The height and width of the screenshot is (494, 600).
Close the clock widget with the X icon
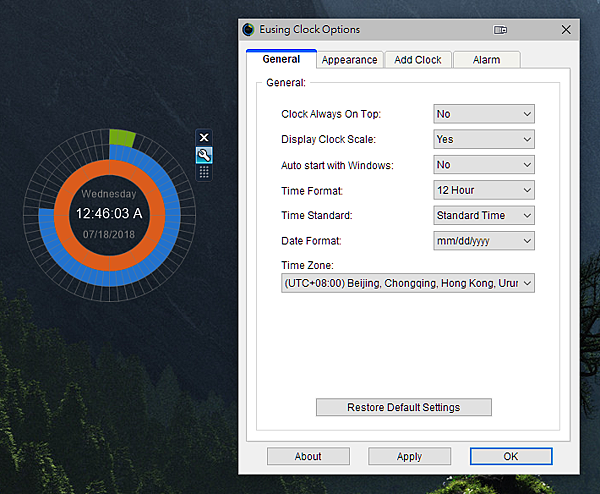coord(204,137)
